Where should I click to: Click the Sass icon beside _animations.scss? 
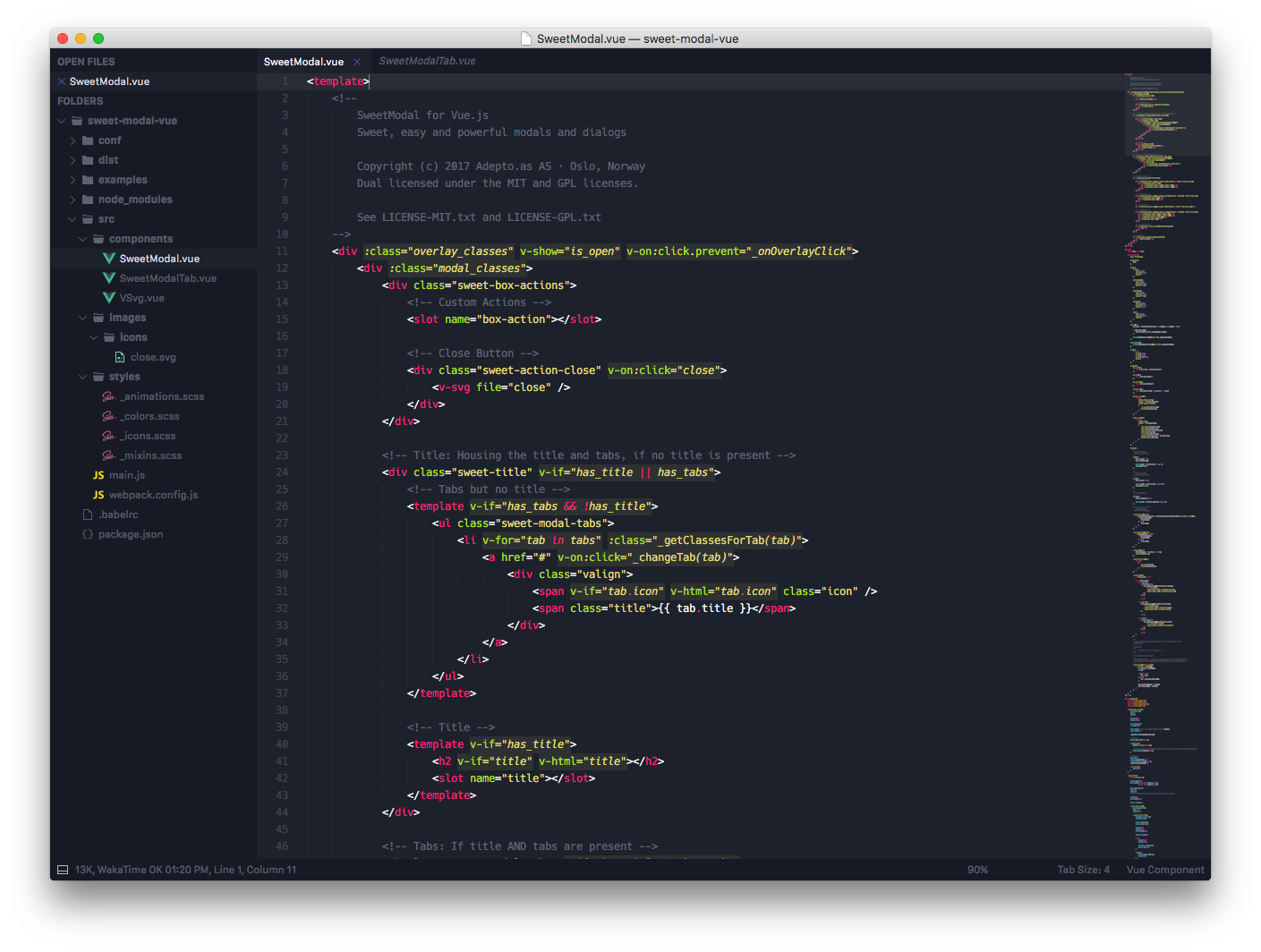coord(108,396)
